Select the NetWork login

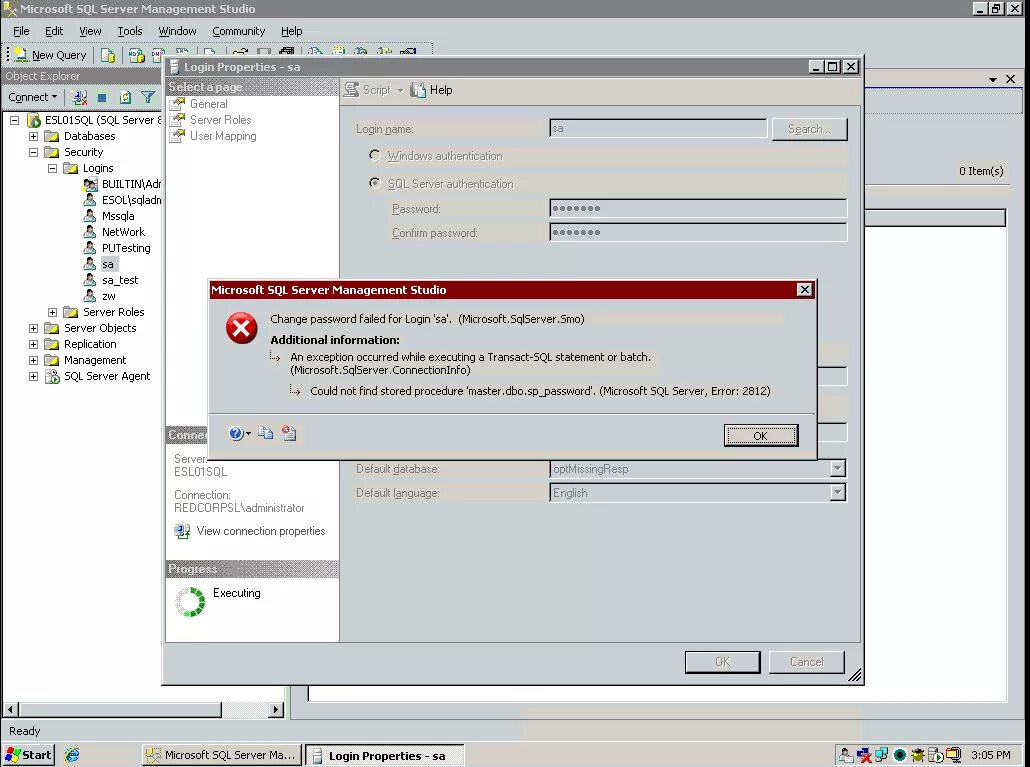(123, 232)
